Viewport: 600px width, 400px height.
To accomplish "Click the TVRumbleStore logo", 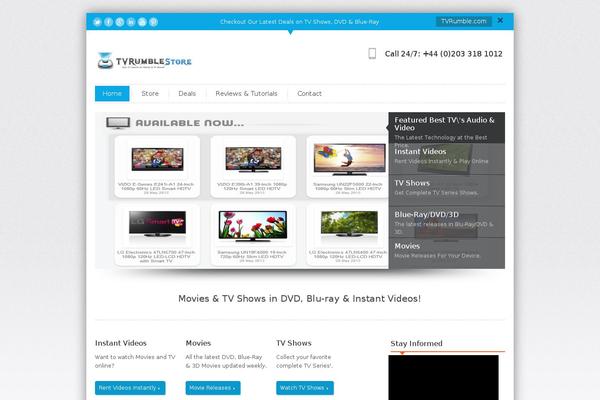I will (144, 60).
